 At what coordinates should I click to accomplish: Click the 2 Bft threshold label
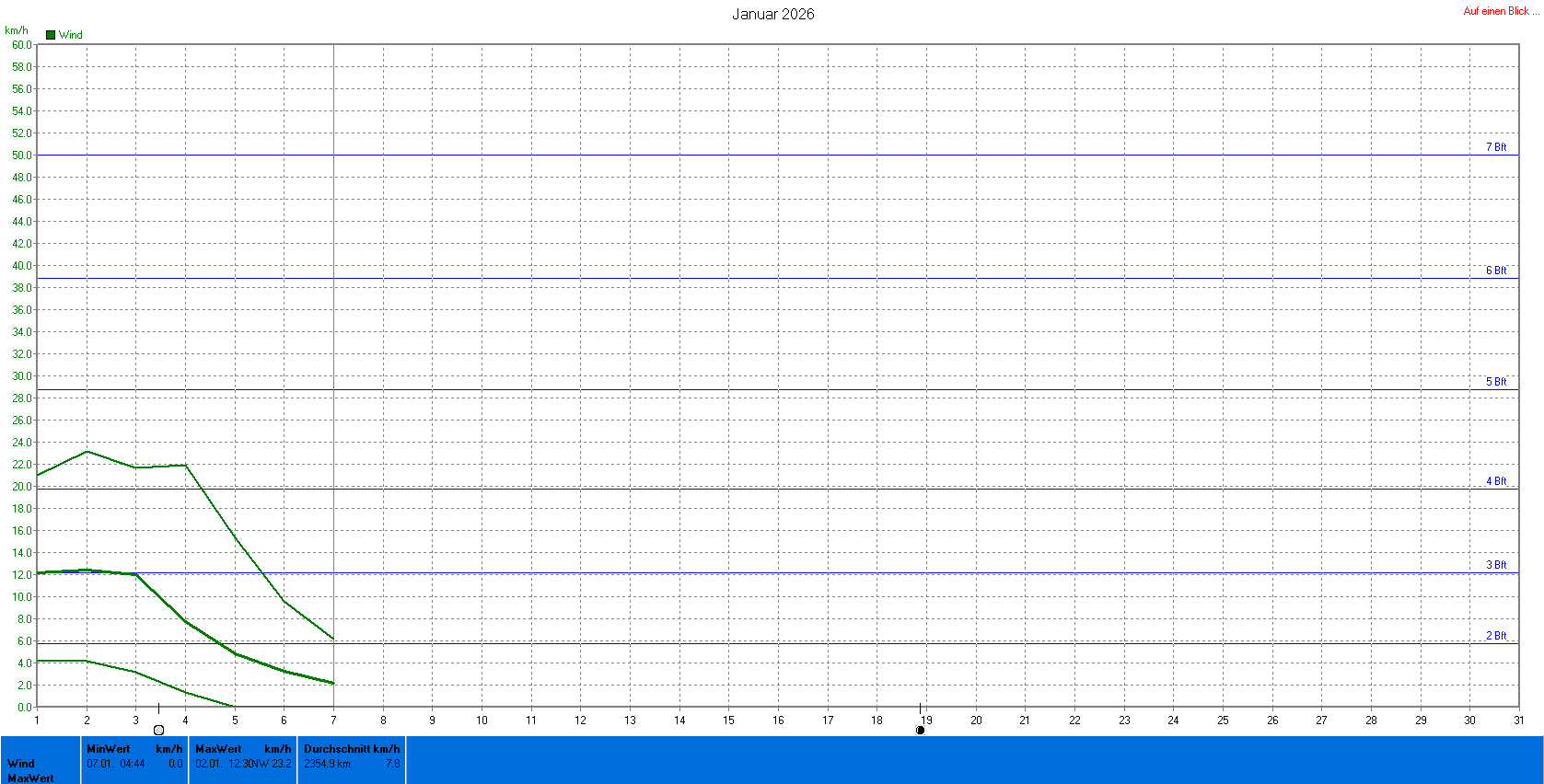coord(1495,636)
